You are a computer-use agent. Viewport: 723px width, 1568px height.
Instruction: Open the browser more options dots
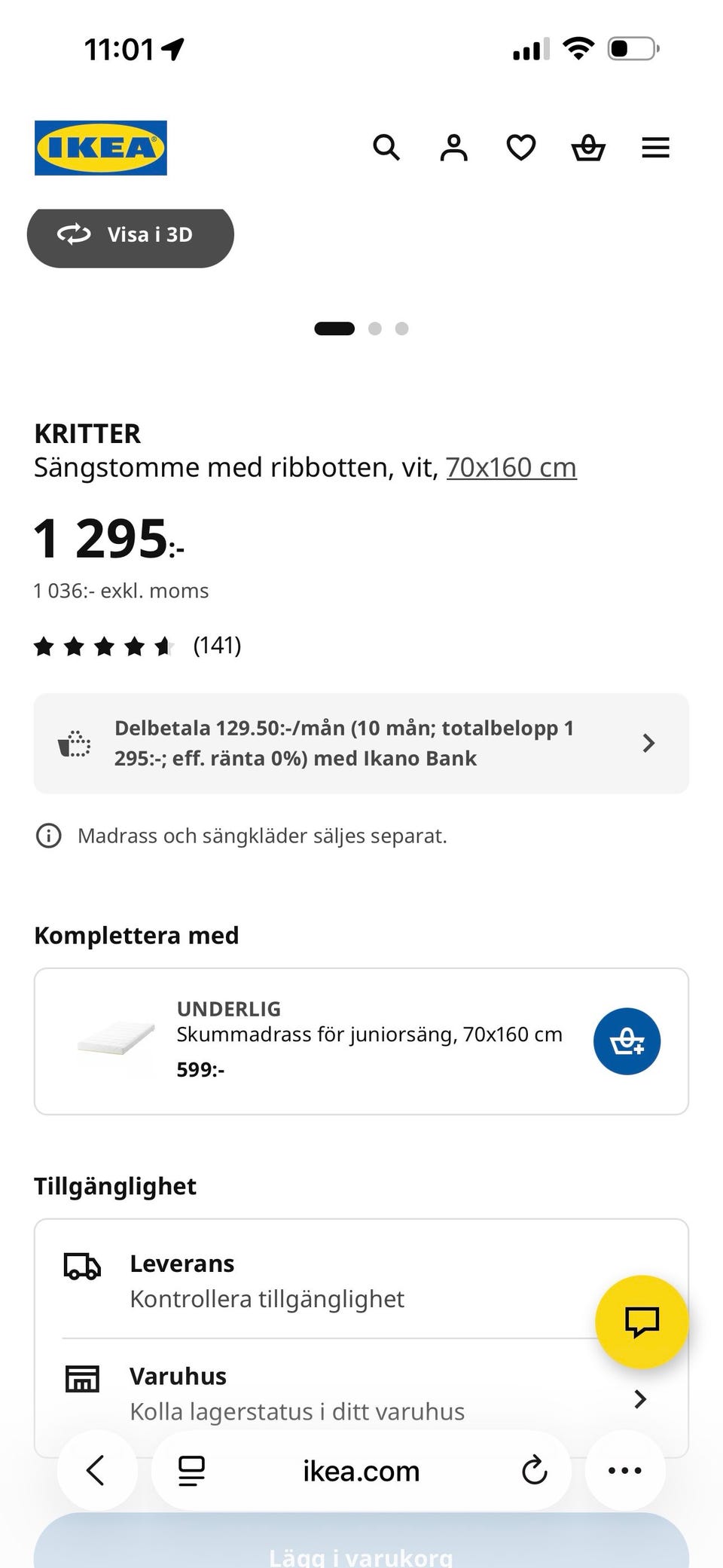[625, 1470]
